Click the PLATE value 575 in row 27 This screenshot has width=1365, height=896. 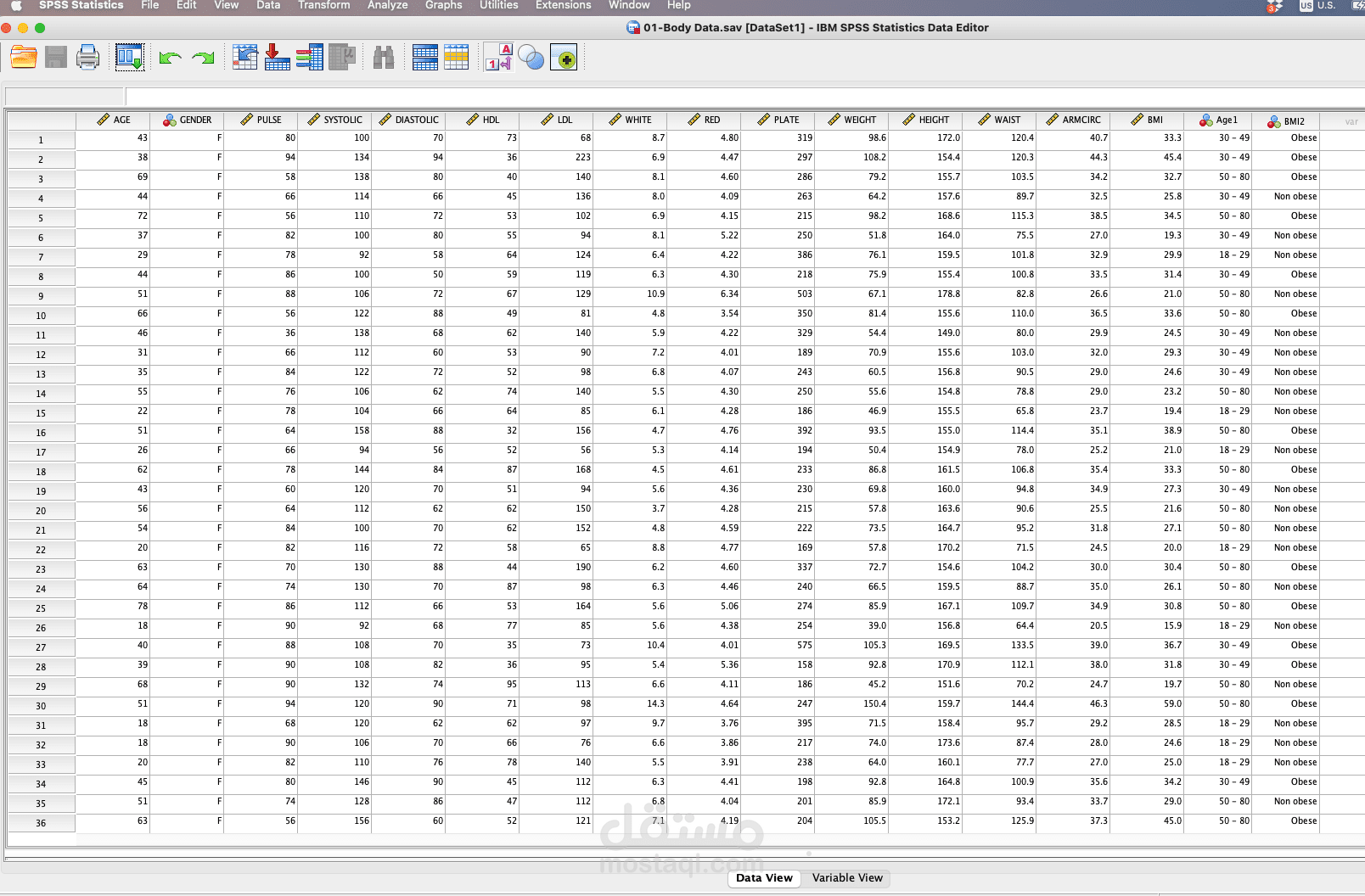pyautogui.click(x=778, y=645)
